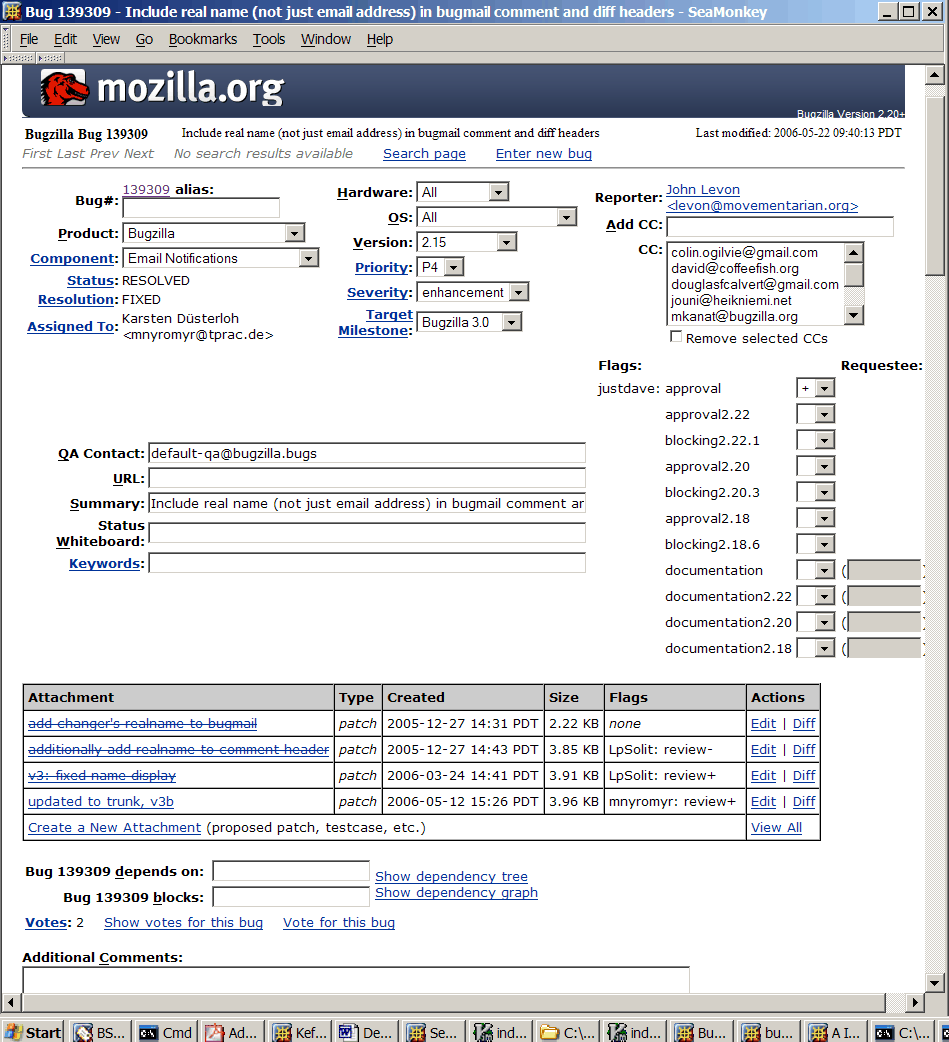The width and height of the screenshot is (949, 1042).
Task: Open the Priority P4 dropdown
Action: [440, 267]
